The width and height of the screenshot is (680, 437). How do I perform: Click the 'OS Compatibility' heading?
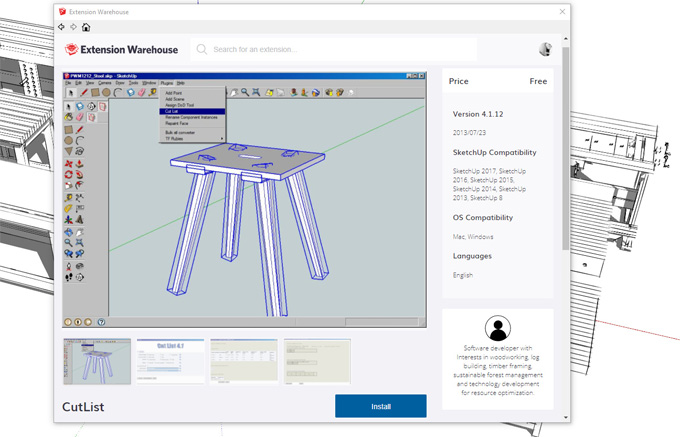483,218
